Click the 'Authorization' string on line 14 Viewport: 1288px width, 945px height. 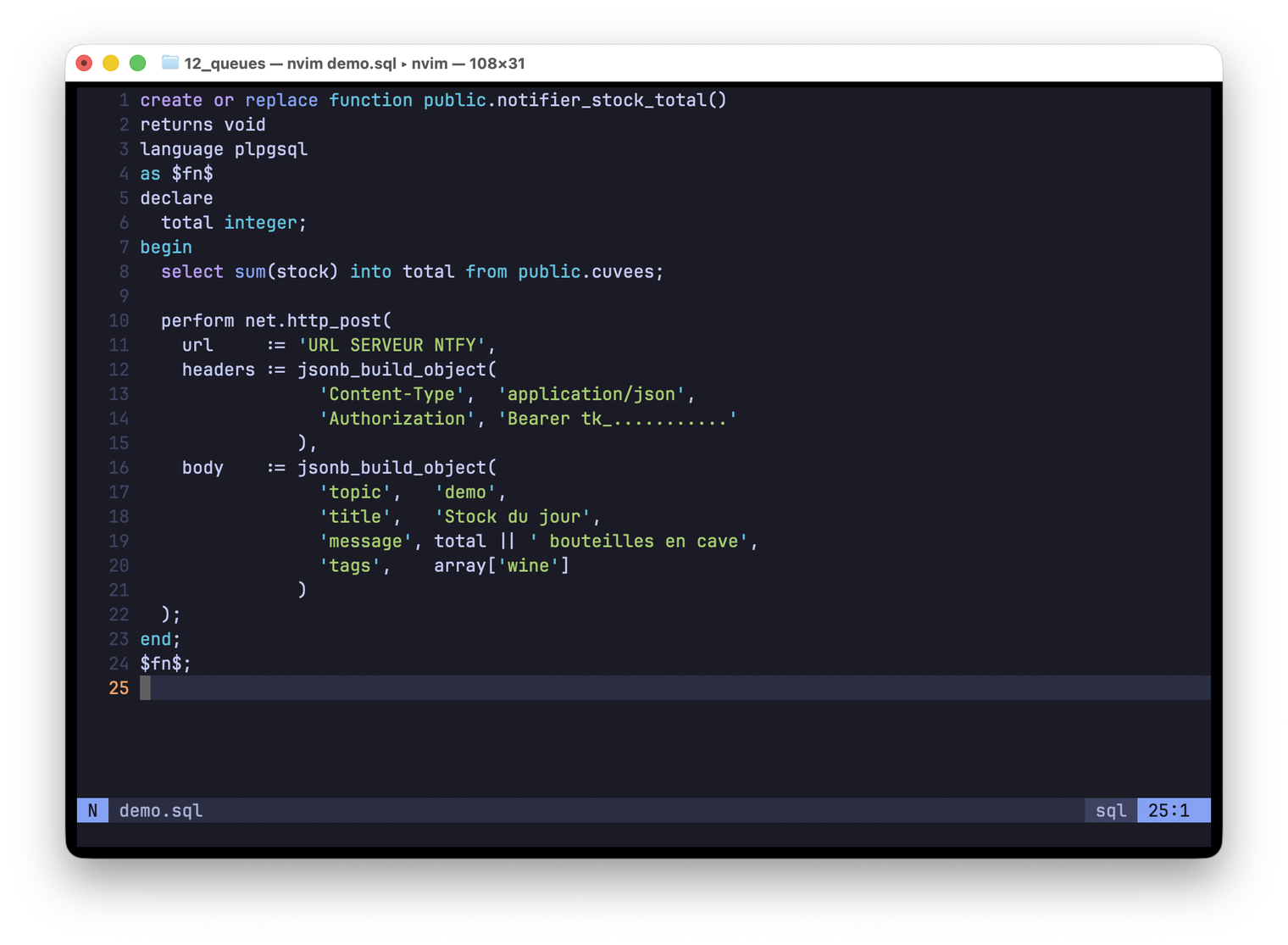click(x=397, y=420)
